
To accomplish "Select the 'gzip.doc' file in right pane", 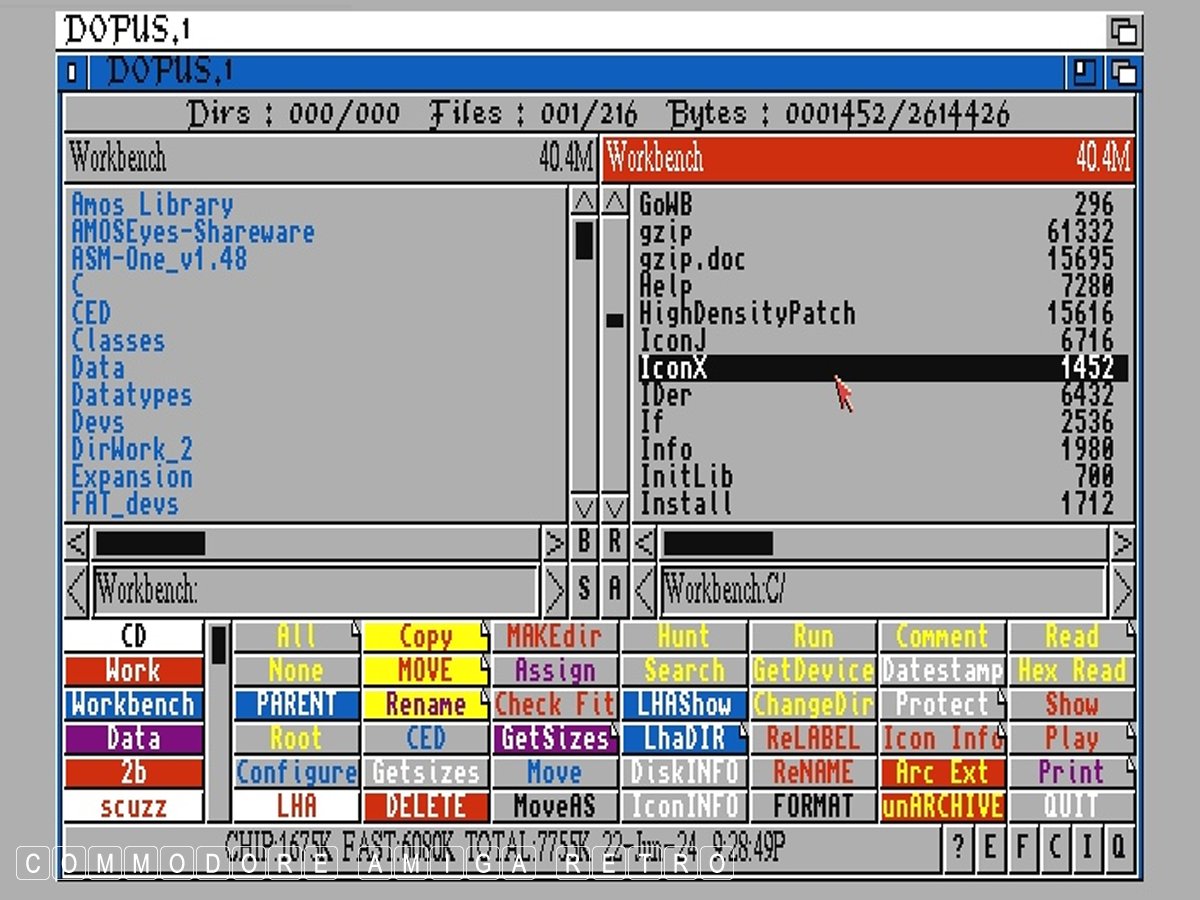I will [692, 260].
